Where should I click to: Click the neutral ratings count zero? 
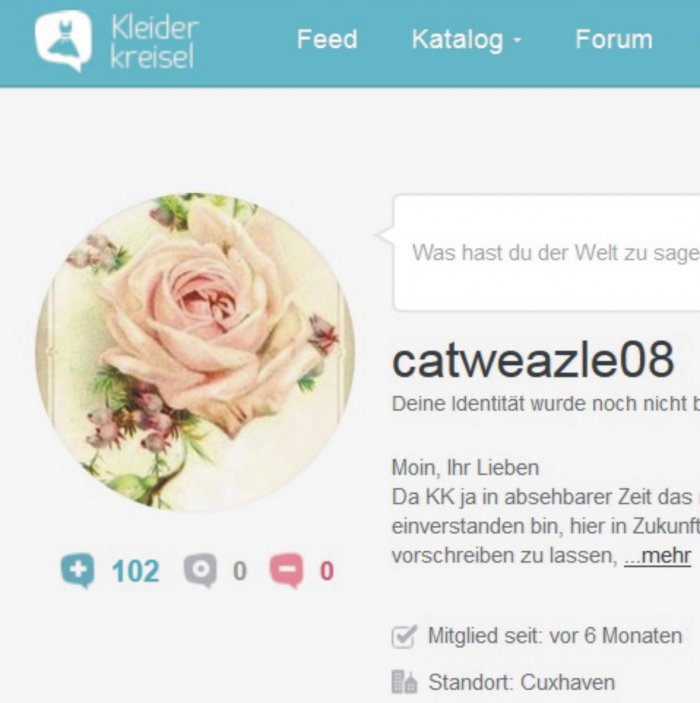[x=240, y=571]
